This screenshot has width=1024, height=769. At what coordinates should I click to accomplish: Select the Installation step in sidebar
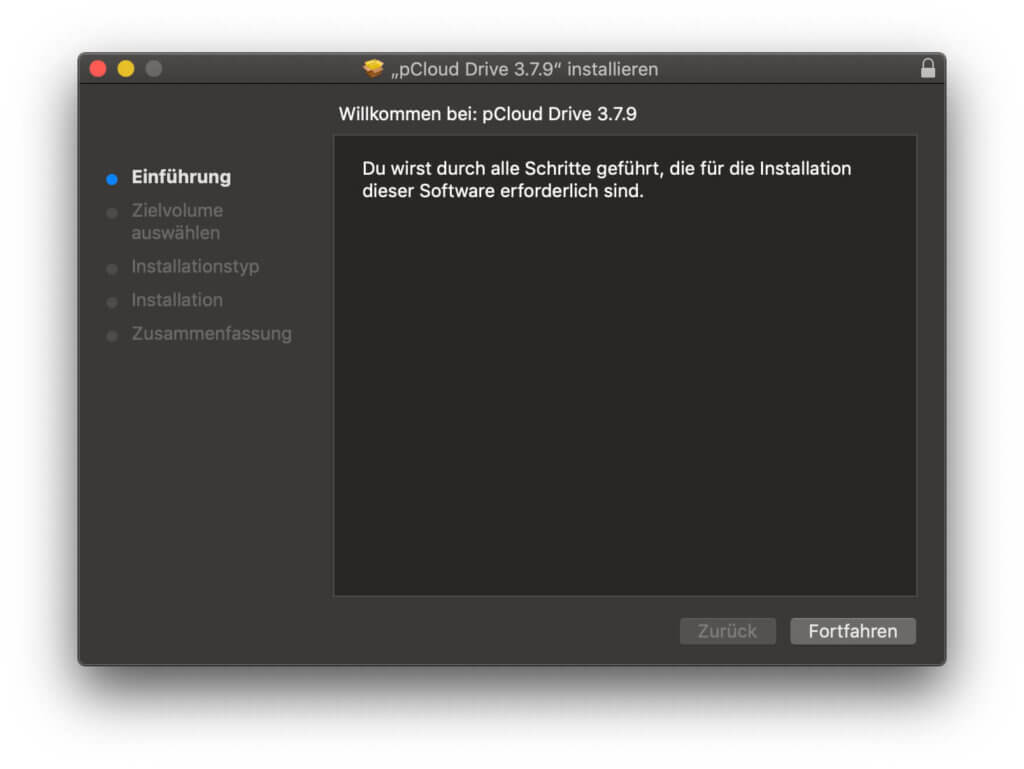pyautogui.click(x=177, y=300)
